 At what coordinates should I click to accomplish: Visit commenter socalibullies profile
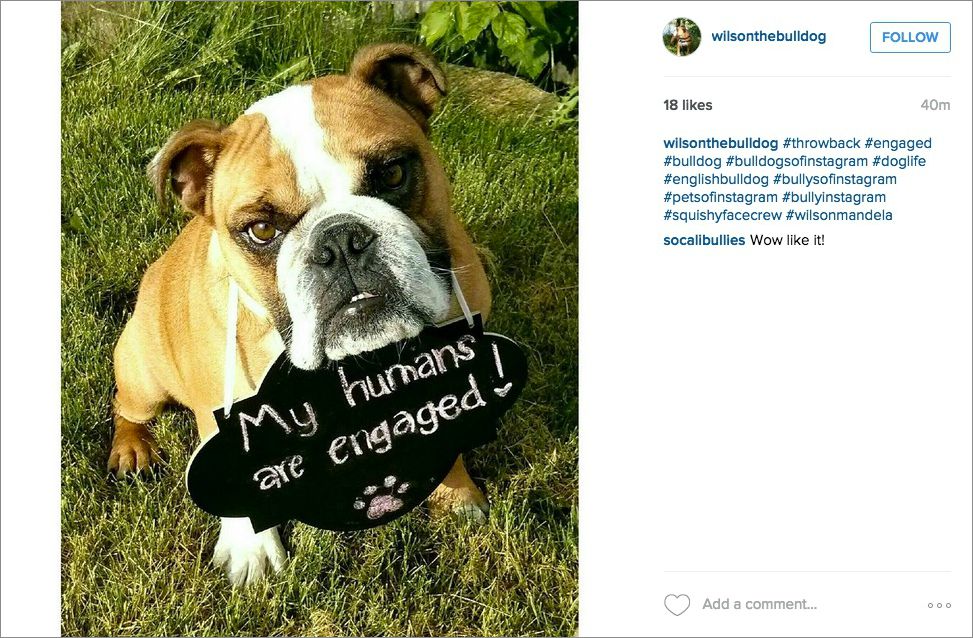click(704, 240)
